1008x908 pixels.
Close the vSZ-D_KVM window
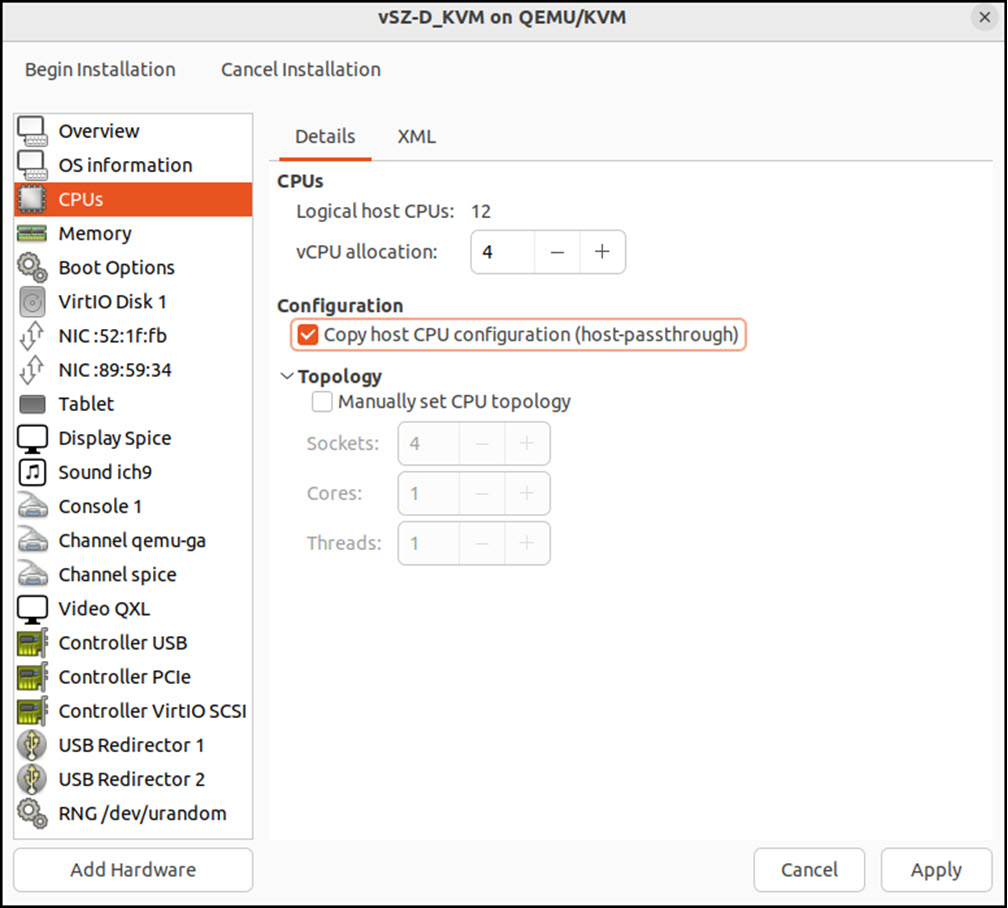[984, 17]
